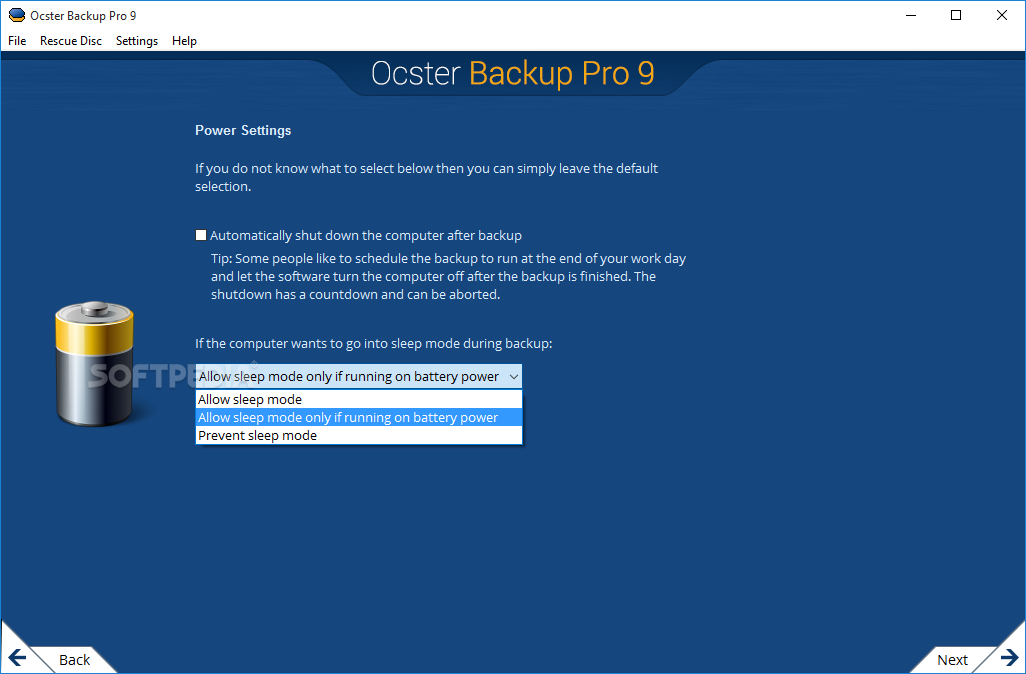Click the 'Power Settings' heading
The height and width of the screenshot is (674, 1026).
click(x=243, y=130)
